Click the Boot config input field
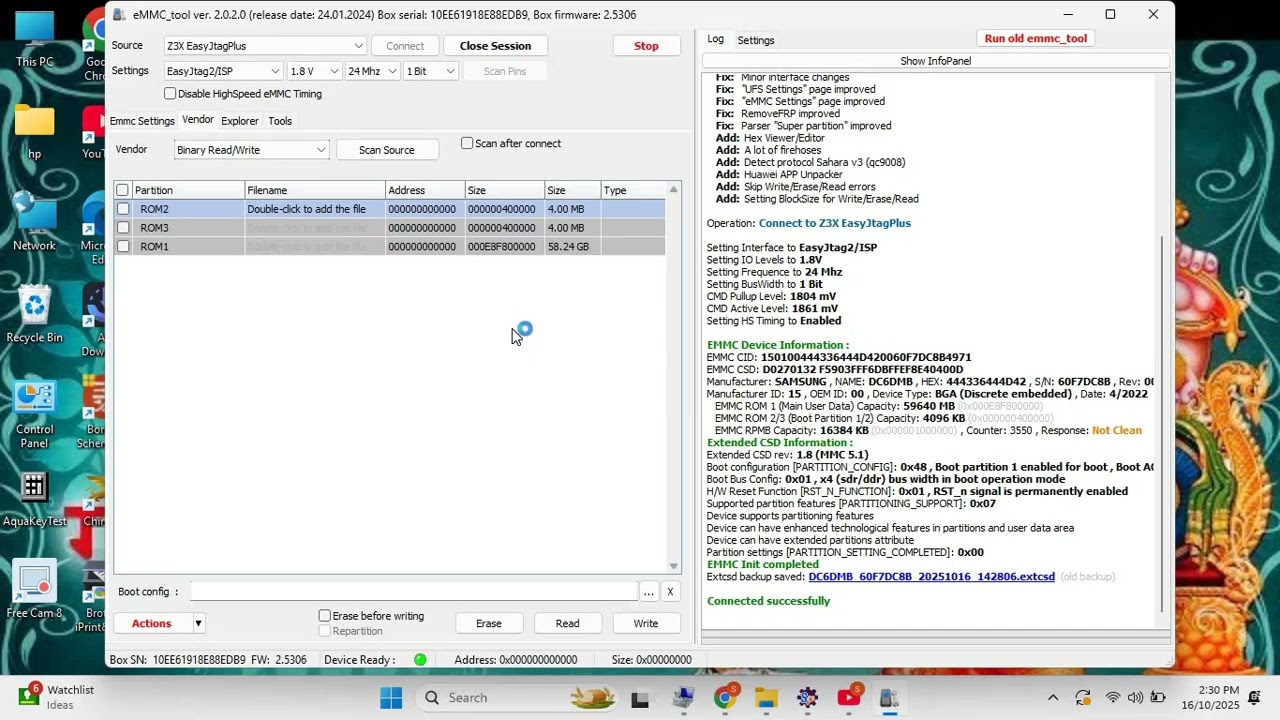 [413, 592]
